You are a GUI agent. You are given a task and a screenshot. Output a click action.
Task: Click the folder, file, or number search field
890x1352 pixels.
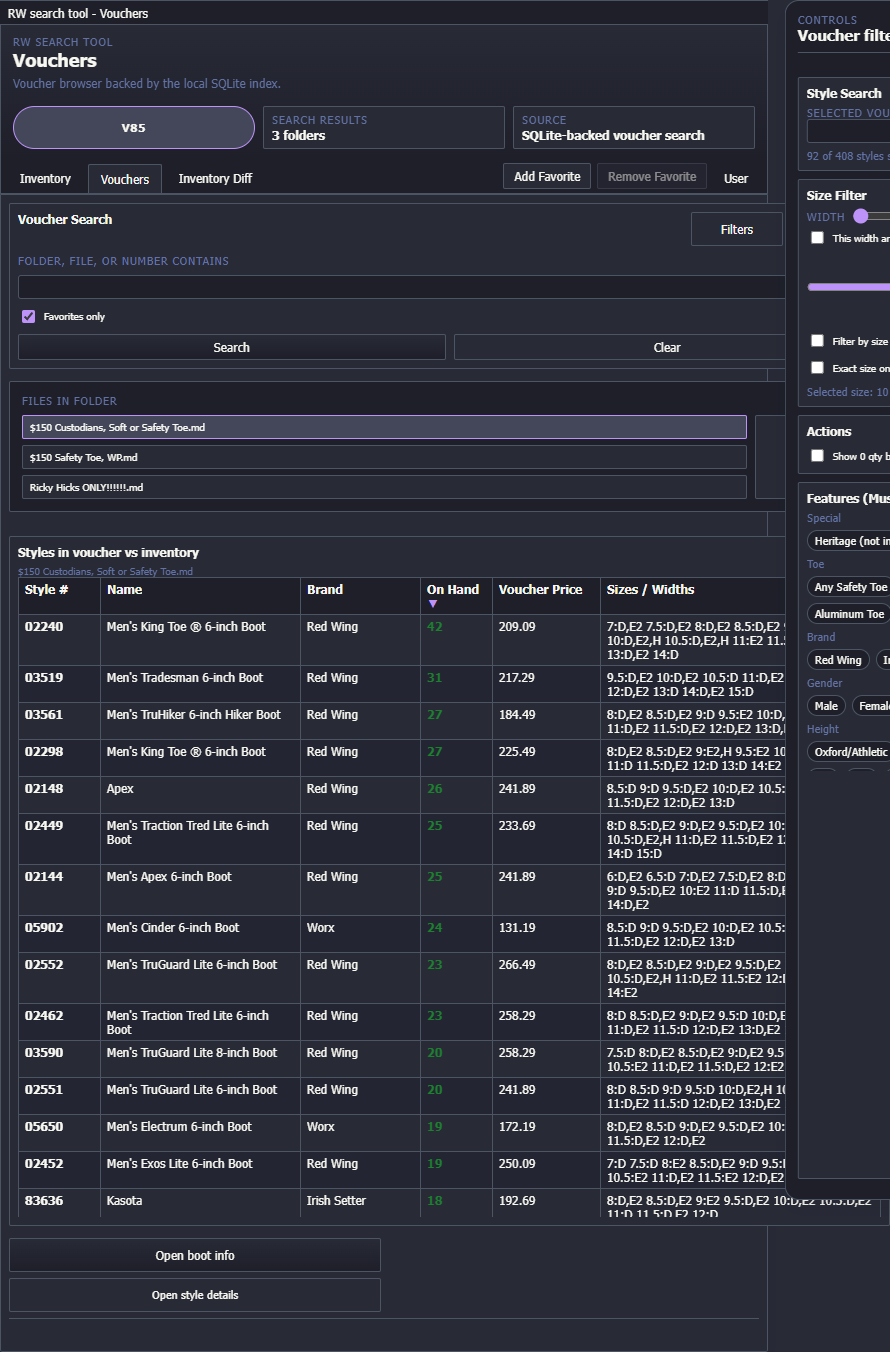pos(400,287)
